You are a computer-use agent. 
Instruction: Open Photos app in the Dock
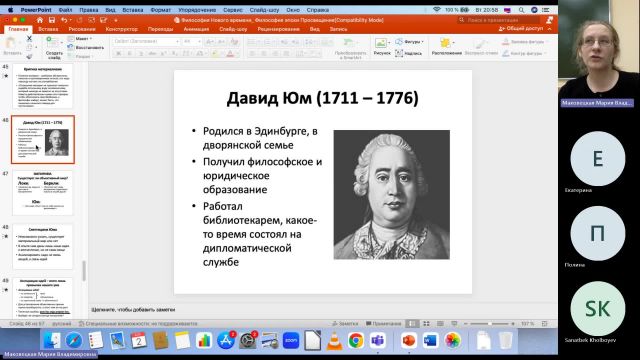[452, 340]
